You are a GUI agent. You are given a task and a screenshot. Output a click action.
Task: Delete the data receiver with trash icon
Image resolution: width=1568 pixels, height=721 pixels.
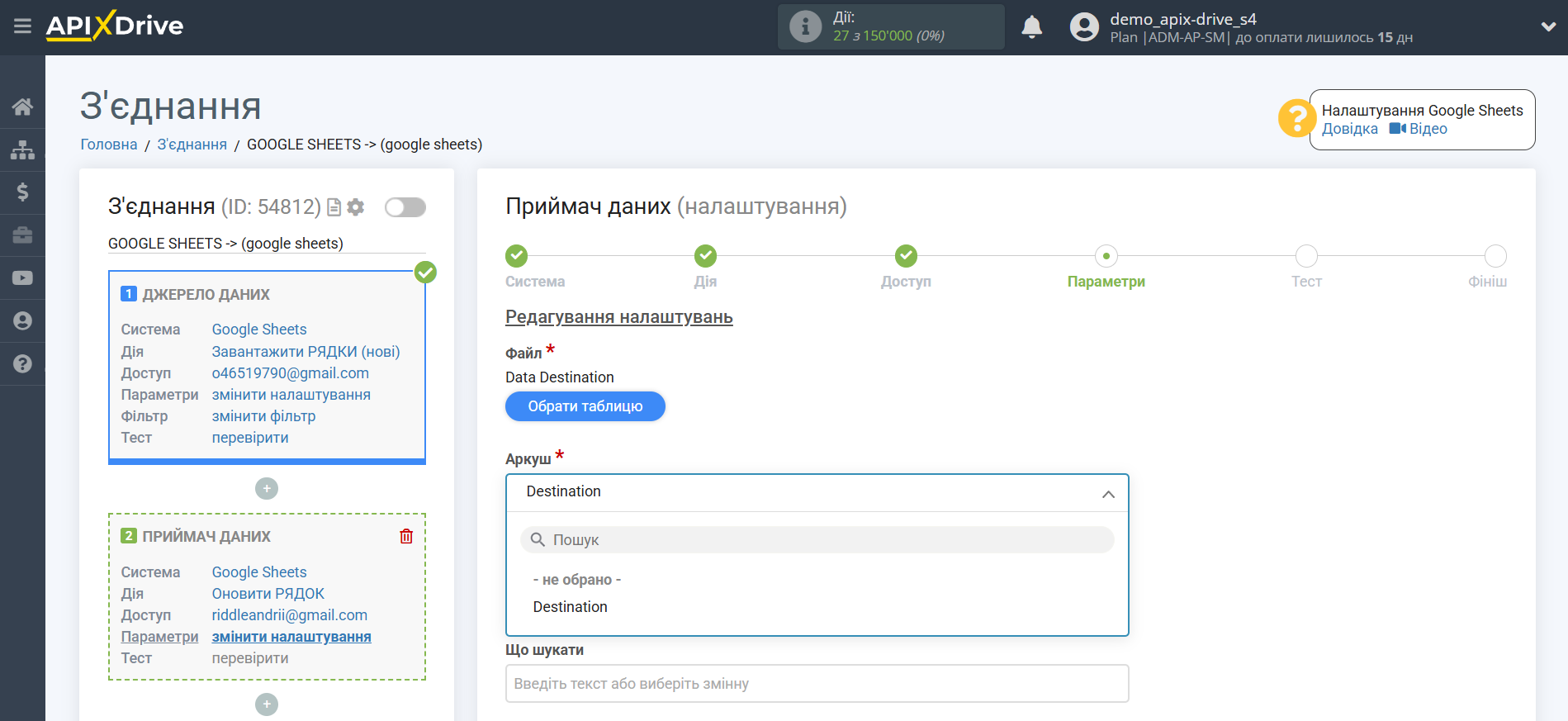tap(406, 536)
